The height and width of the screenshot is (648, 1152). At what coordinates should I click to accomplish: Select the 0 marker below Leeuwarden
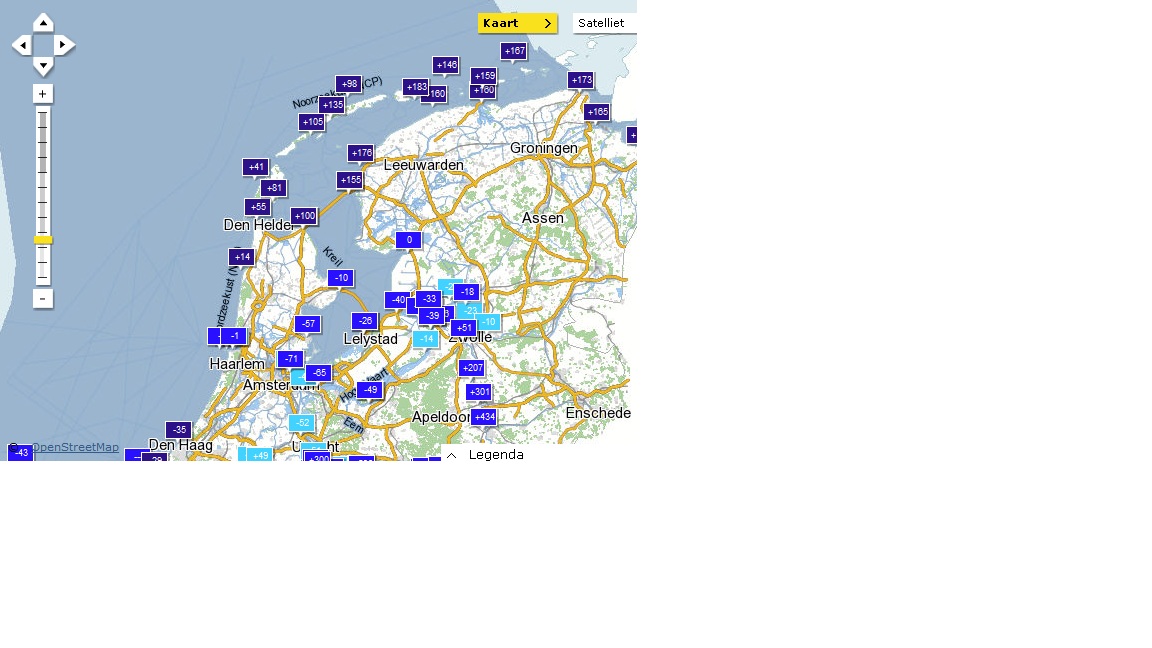point(408,240)
